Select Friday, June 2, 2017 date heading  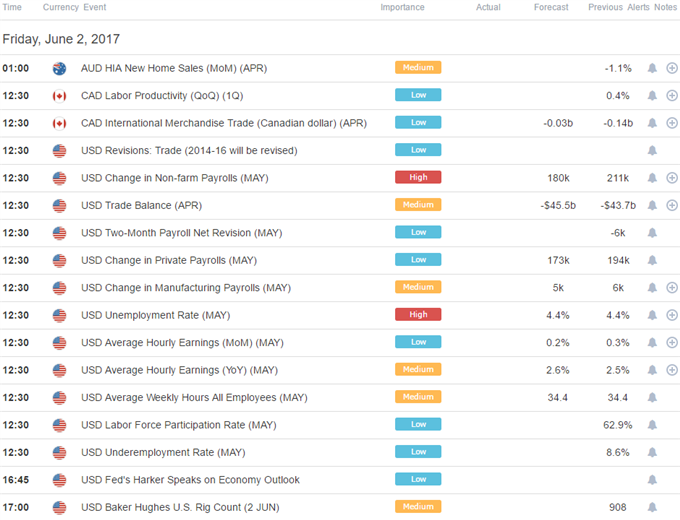(x=61, y=39)
